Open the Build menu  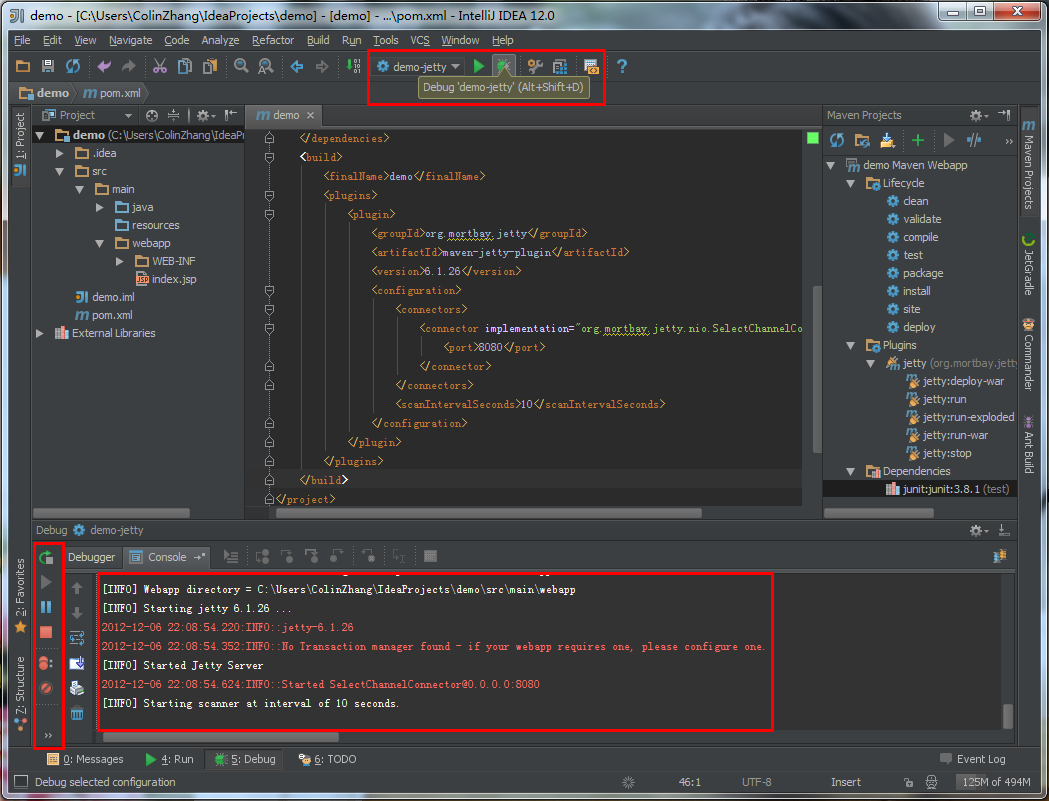318,40
